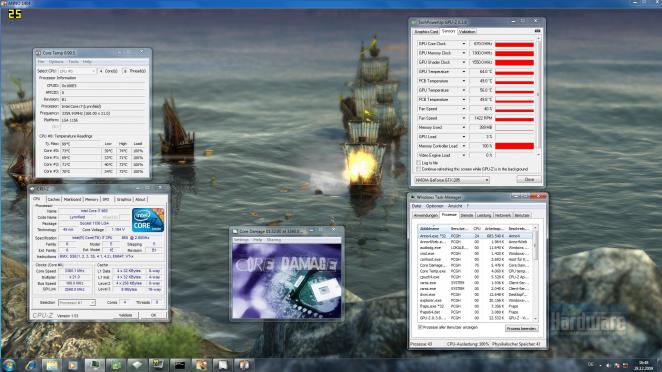
Task: Switch to Dienste tab in Task Manager
Action: point(467,215)
